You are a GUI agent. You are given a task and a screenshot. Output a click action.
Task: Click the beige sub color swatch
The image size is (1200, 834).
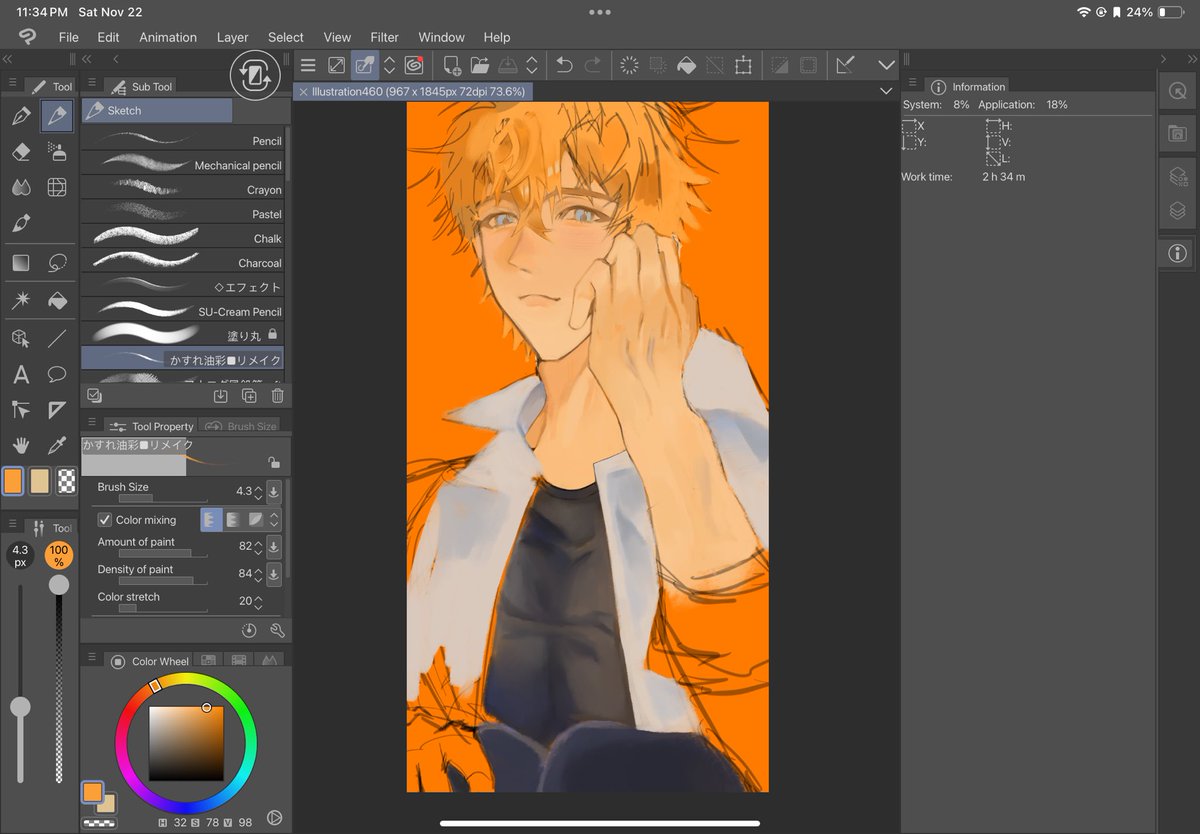tap(40, 481)
